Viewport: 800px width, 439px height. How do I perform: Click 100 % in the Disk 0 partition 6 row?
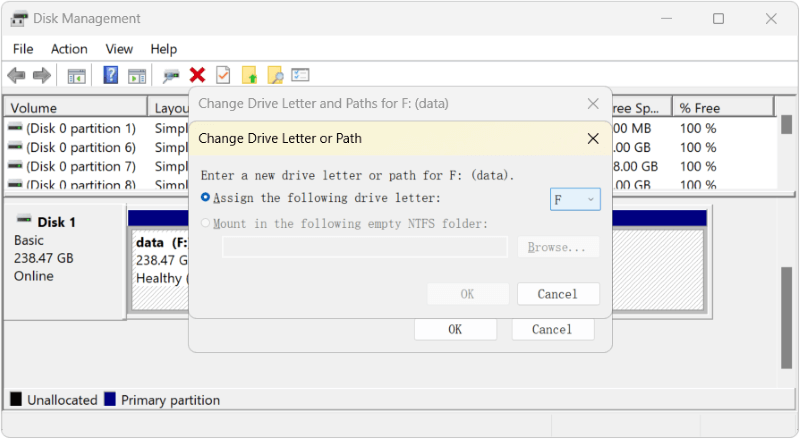(698, 148)
